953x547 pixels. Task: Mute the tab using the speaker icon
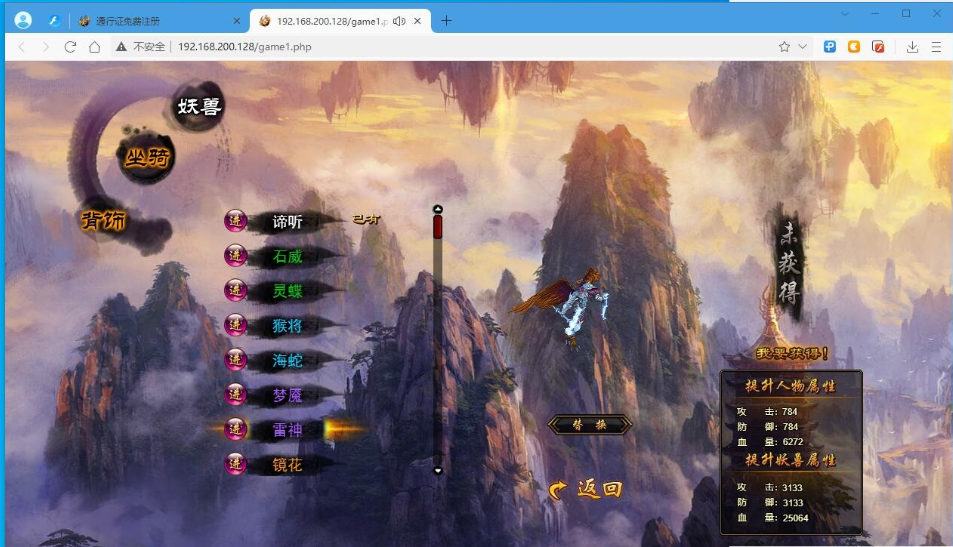pos(399,20)
